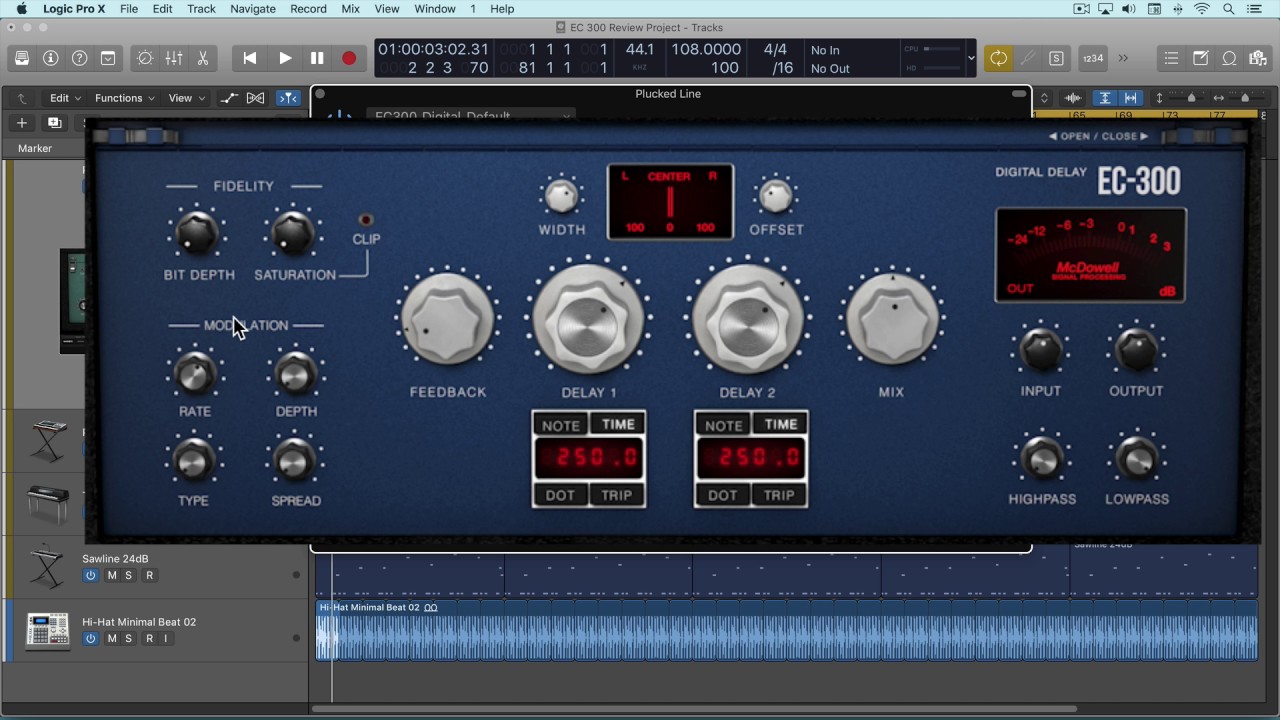Start playback with Play button
1280x720 pixels.
tap(285, 58)
